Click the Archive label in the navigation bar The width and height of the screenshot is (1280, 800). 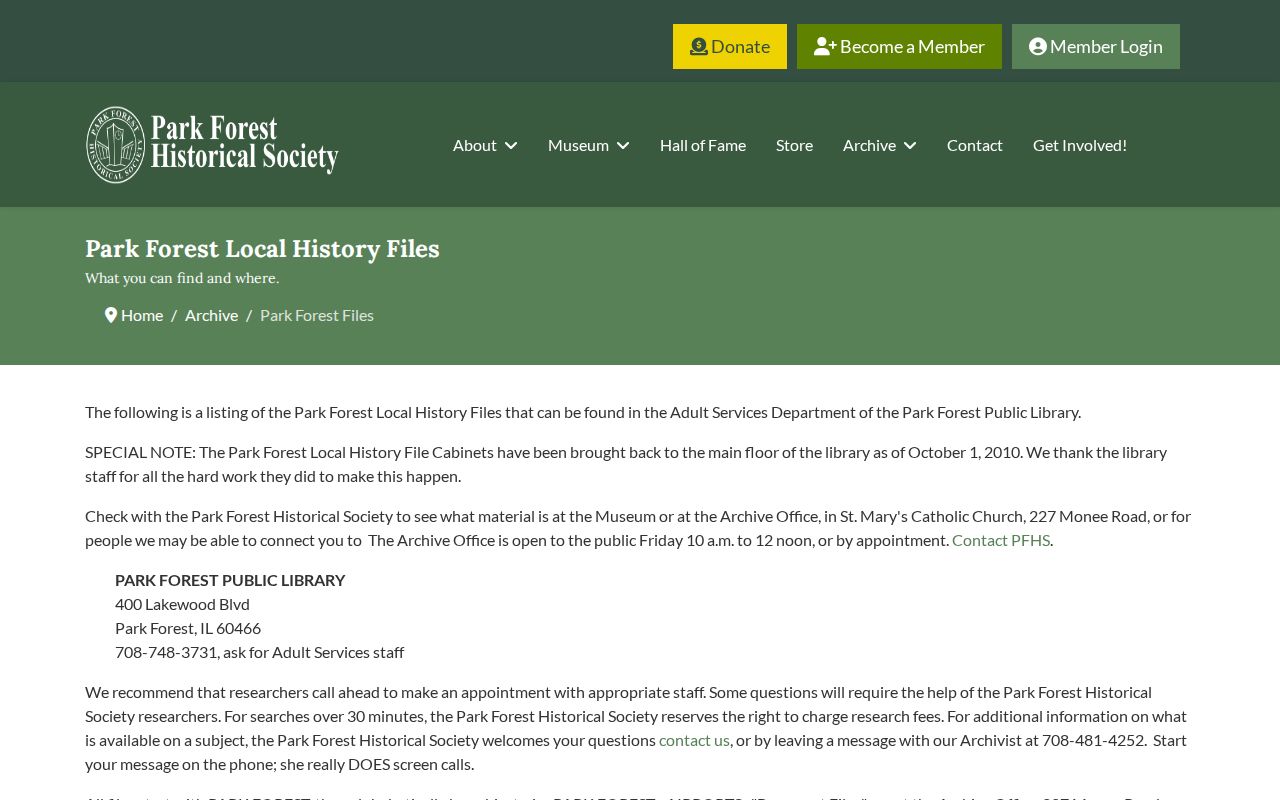click(869, 145)
